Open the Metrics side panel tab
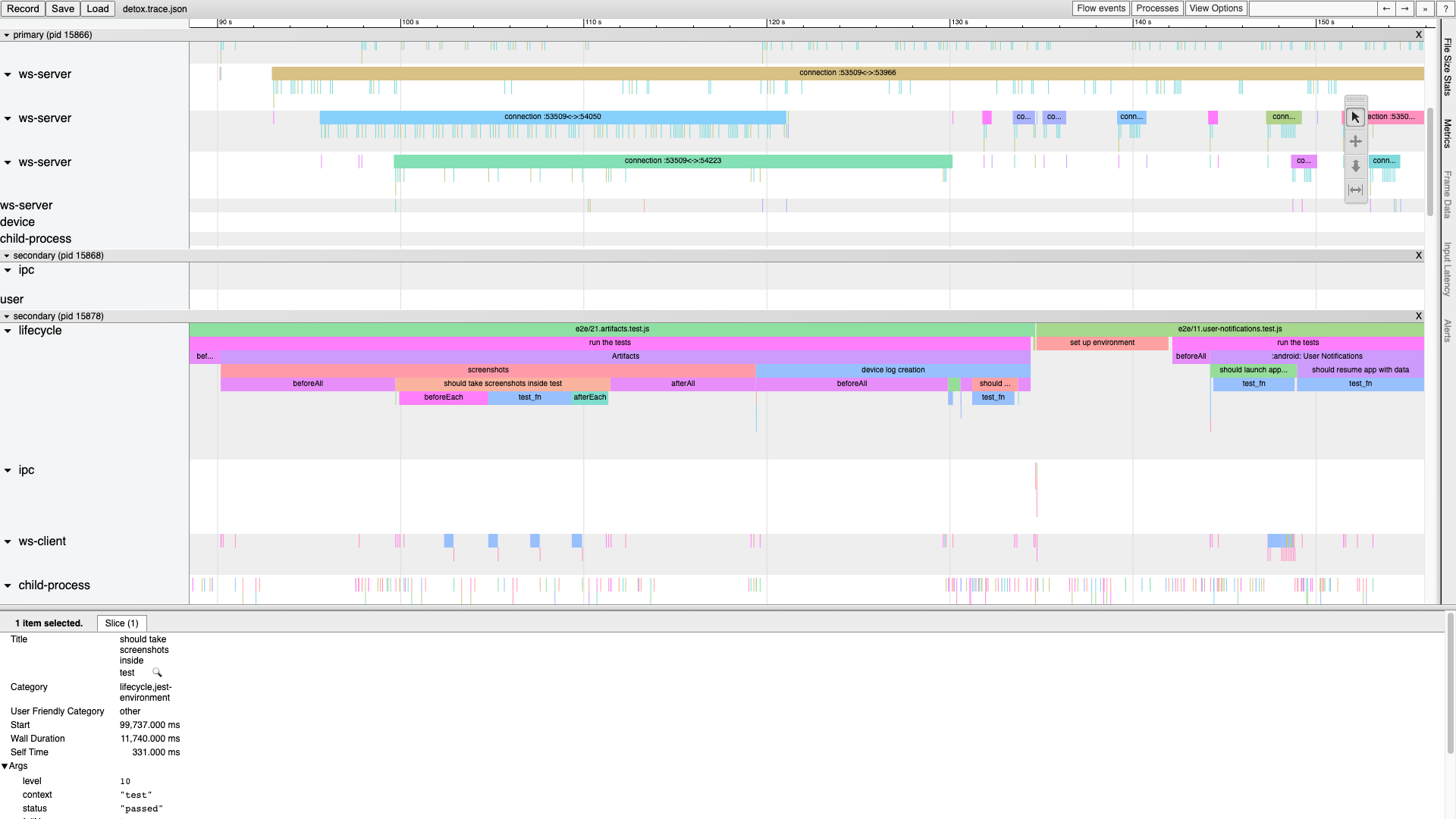This screenshot has height=819, width=1456. pos(1447,133)
